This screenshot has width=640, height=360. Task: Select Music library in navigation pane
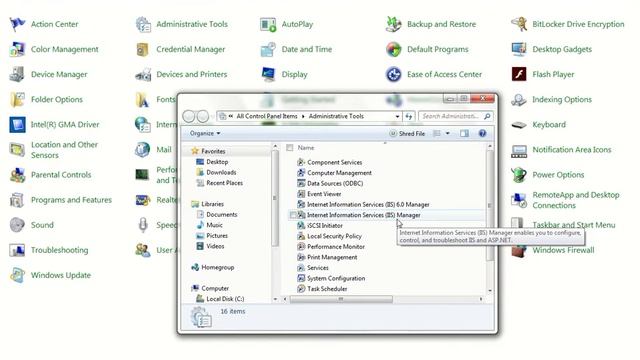point(214,225)
